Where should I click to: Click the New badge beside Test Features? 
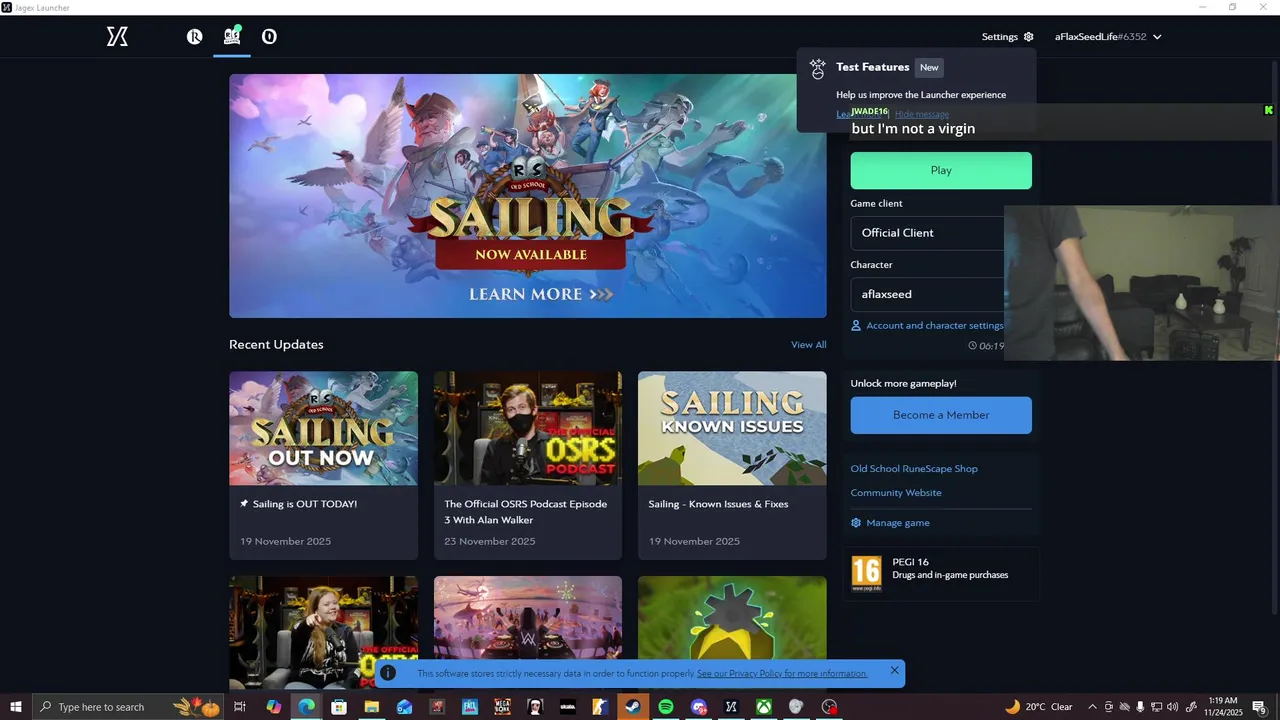coord(929,67)
